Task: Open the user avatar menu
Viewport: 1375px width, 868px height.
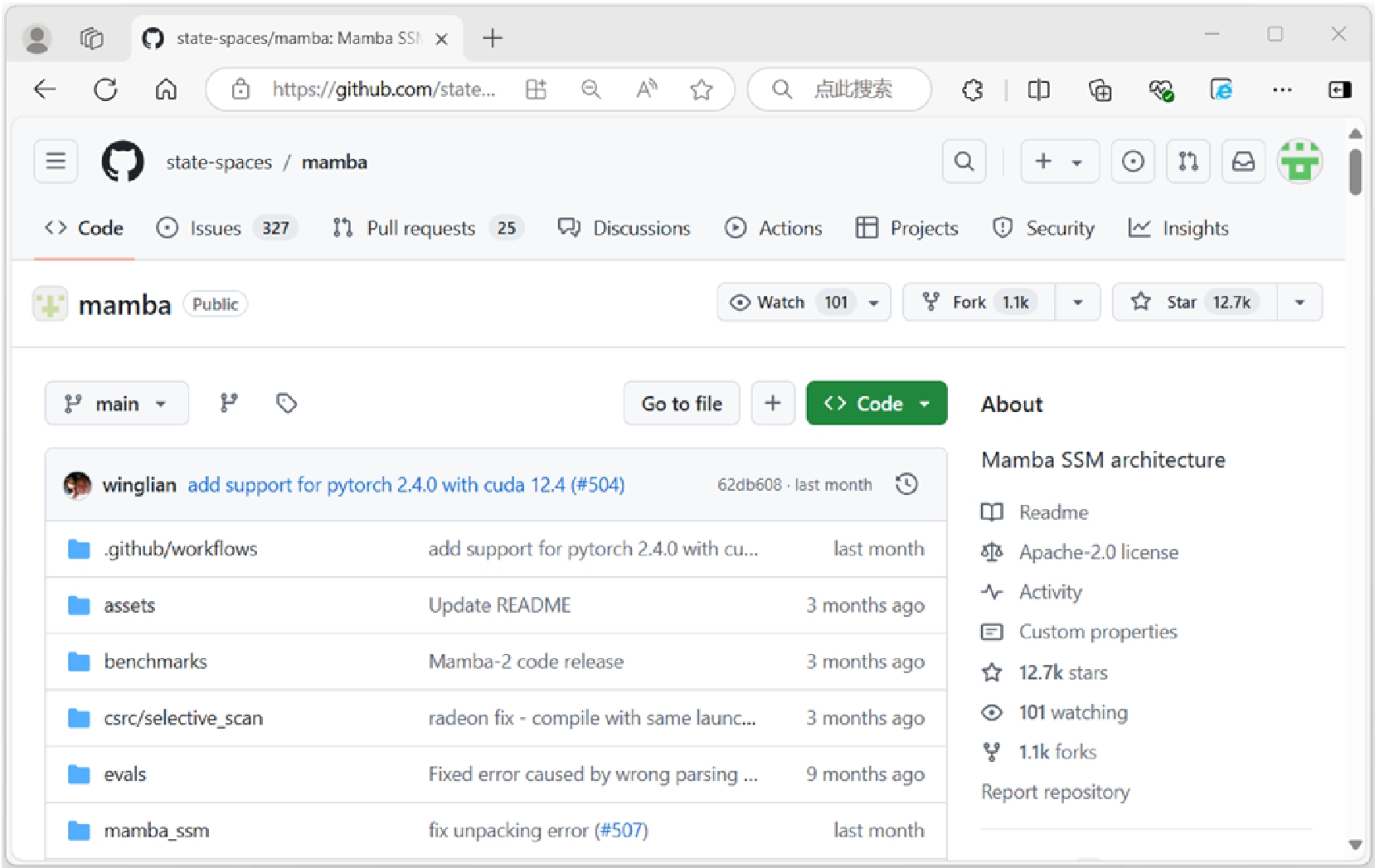Action: [x=1300, y=161]
